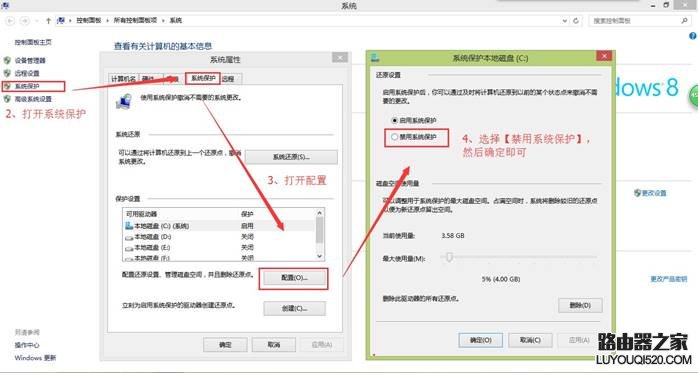
Task: Open 远程设置 in the left sidebar
Action: point(27,73)
